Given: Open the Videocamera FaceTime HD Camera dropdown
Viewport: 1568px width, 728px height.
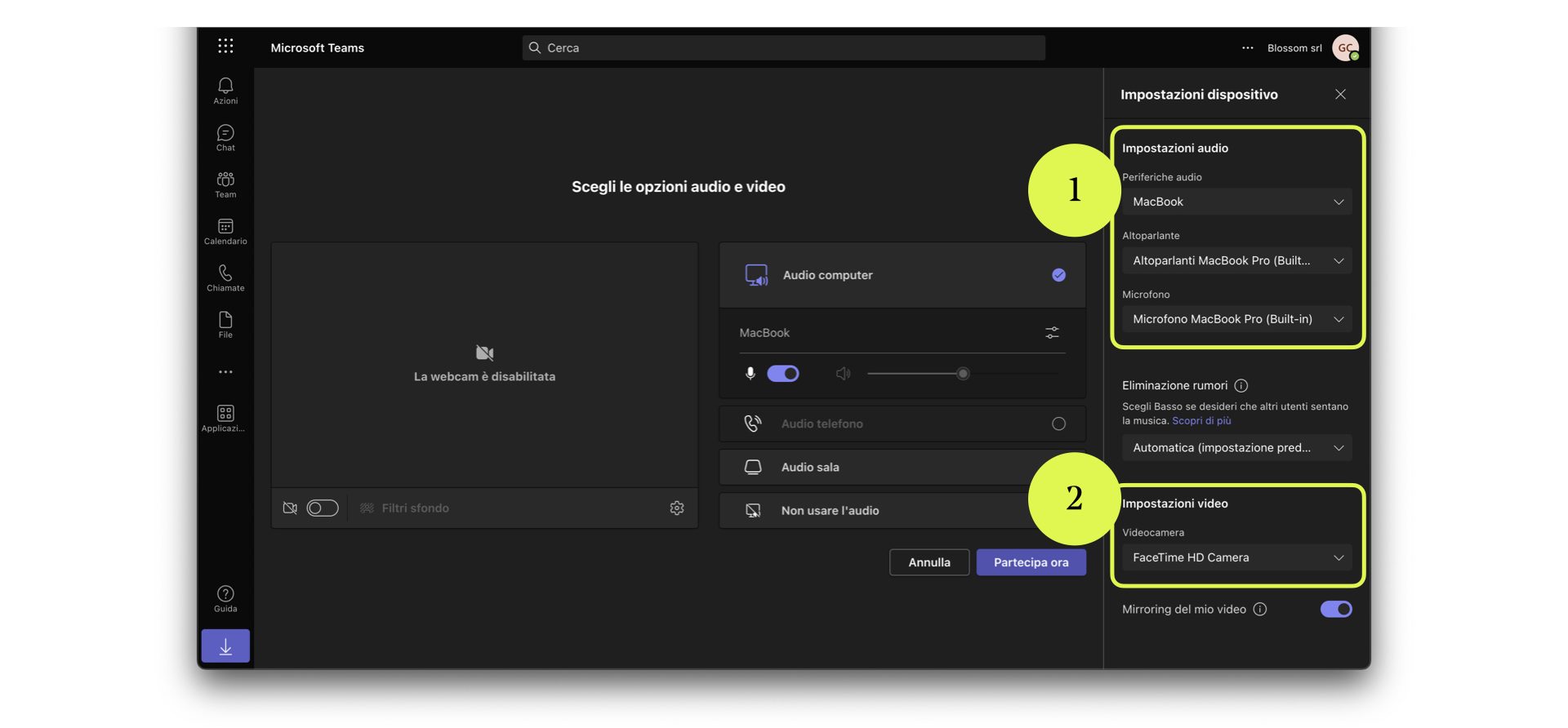Looking at the screenshot, I should tap(1236, 558).
